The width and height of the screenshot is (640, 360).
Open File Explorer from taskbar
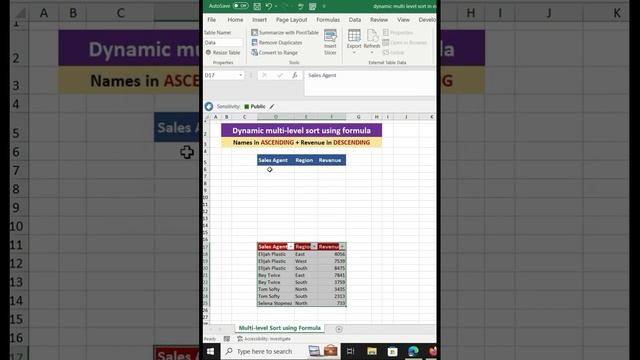(x=372, y=351)
